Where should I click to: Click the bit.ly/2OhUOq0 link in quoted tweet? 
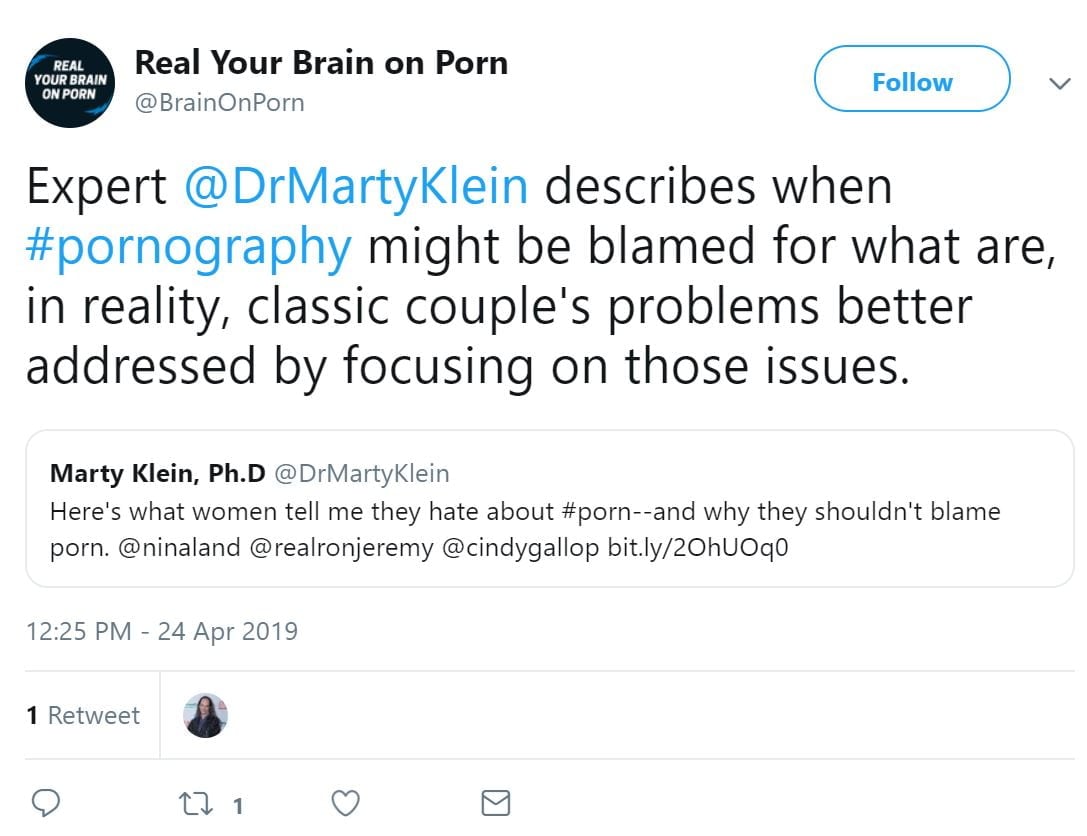(x=698, y=550)
